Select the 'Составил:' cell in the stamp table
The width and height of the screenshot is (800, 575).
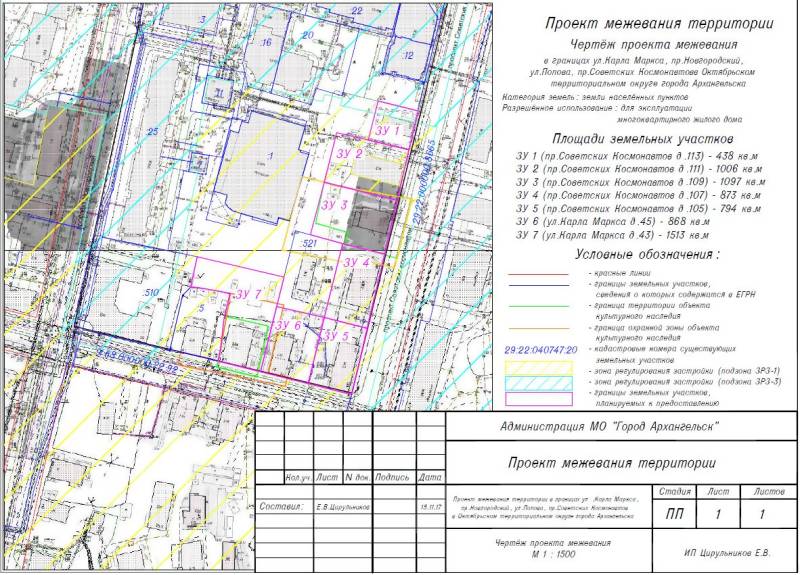click(280, 506)
